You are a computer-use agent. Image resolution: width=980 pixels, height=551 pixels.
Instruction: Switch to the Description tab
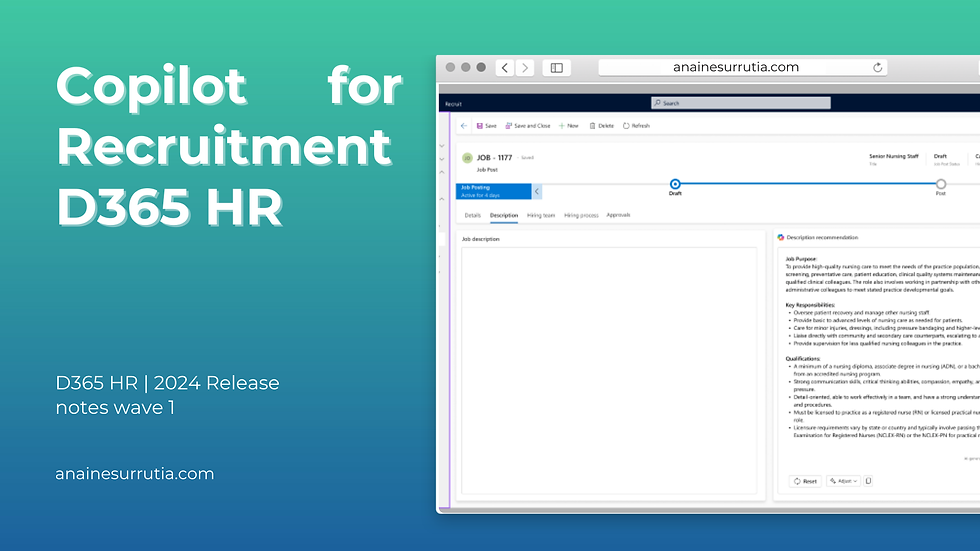504,216
